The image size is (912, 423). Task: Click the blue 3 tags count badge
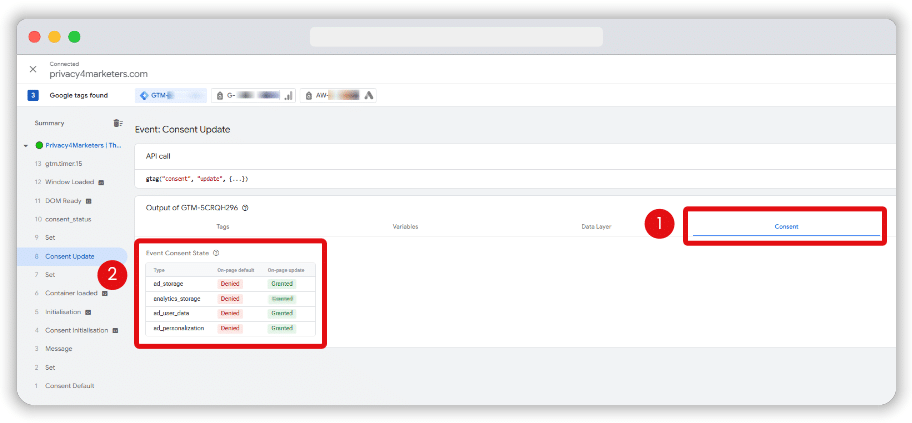33,95
